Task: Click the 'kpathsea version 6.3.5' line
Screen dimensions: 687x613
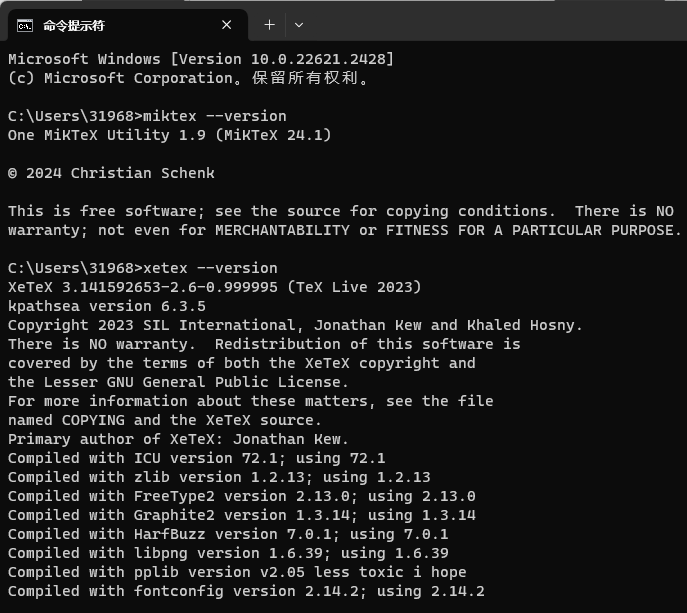Action: tap(106, 306)
